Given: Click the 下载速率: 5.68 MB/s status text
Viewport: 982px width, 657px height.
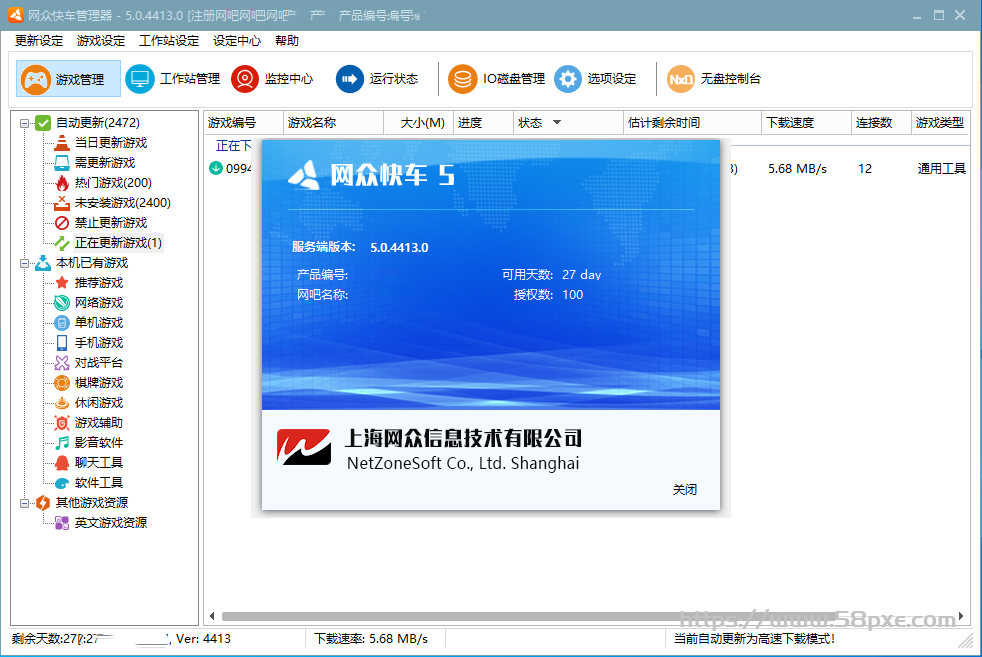Looking at the screenshot, I should [371, 639].
